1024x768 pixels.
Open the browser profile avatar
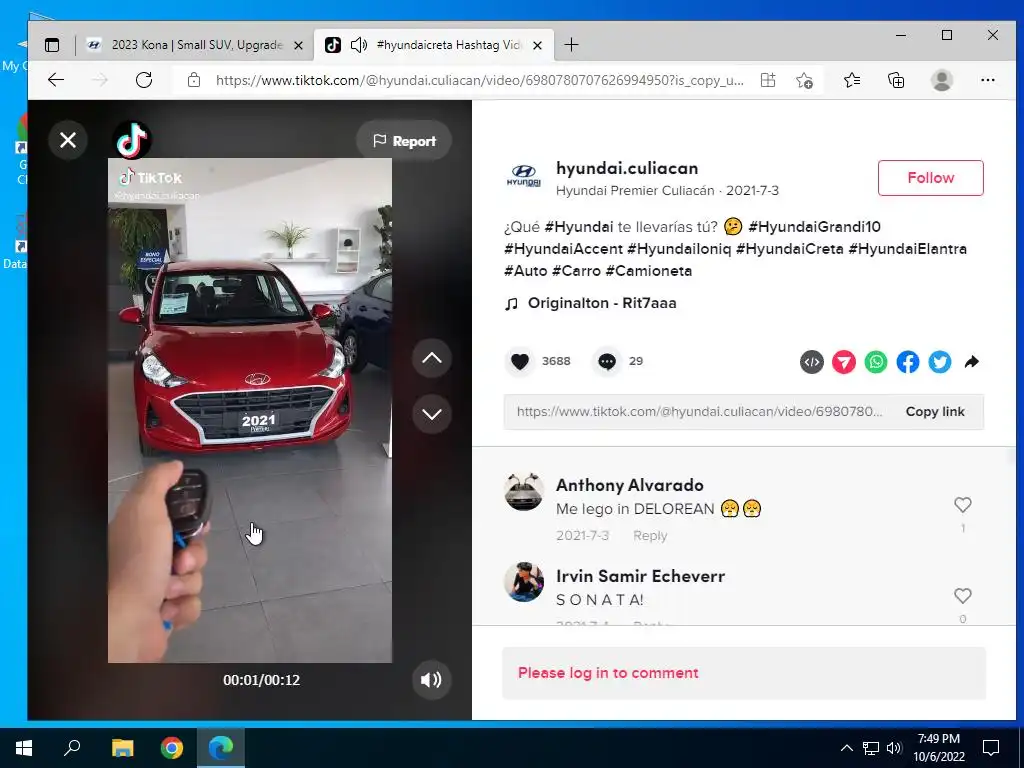click(x=941, y=80)
